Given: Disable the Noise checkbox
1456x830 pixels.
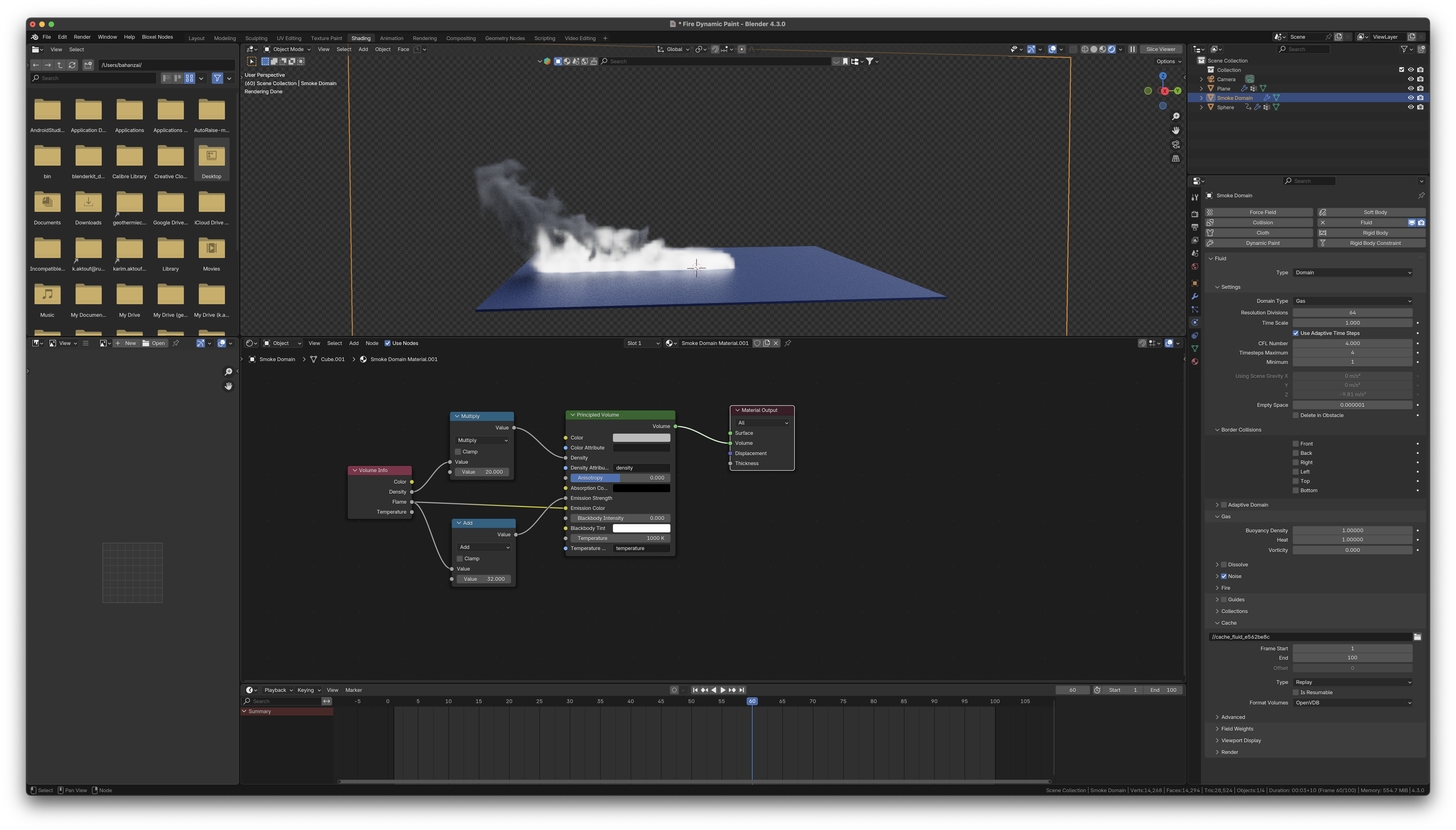Looking at the screenshot, I should coord(1224,576).
